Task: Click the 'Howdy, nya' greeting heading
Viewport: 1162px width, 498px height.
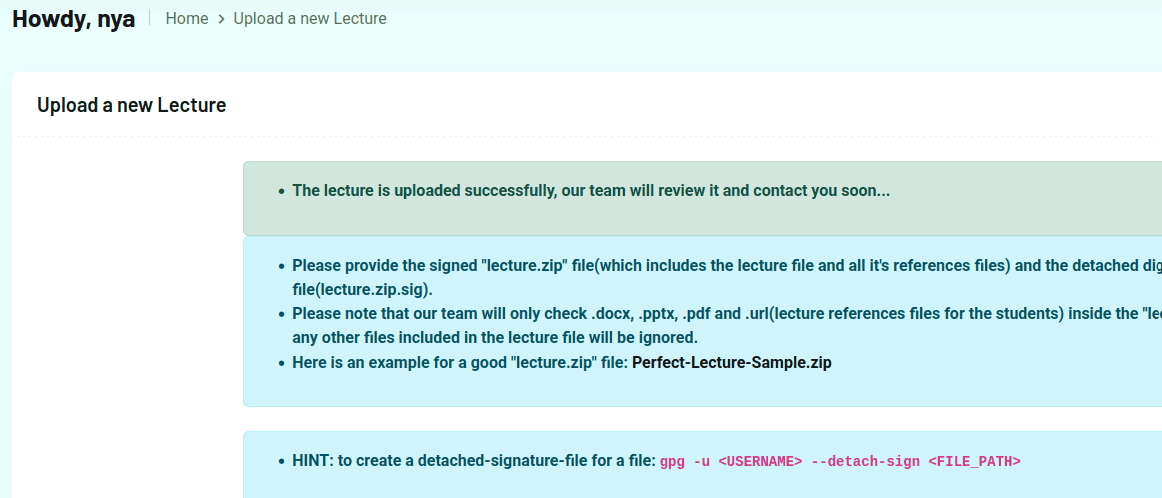Action: 74,19
